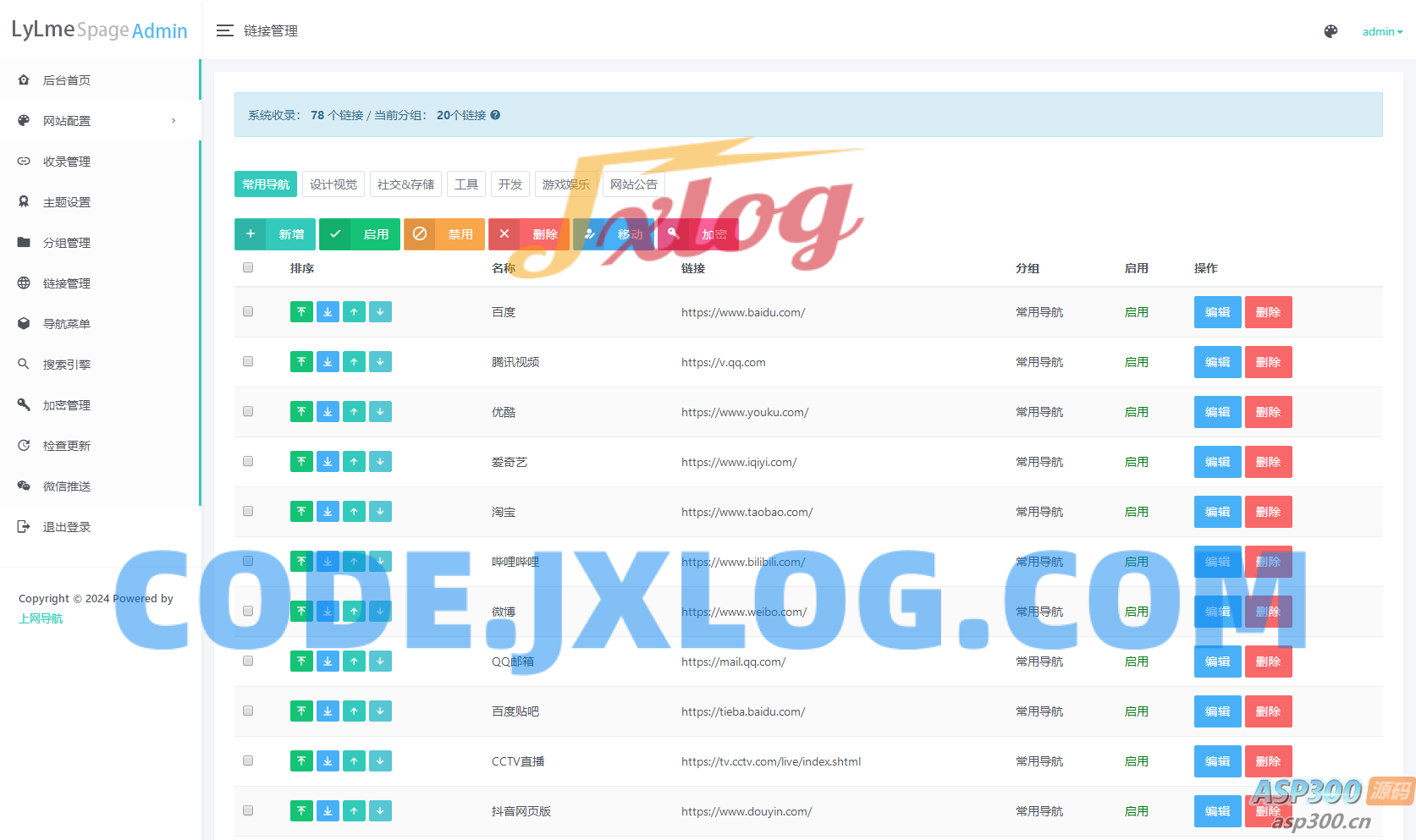Go to 分组管理 in sidebar
Image resolution: width=1416 pixels, height=840 pixels.
tap(67, 243)
